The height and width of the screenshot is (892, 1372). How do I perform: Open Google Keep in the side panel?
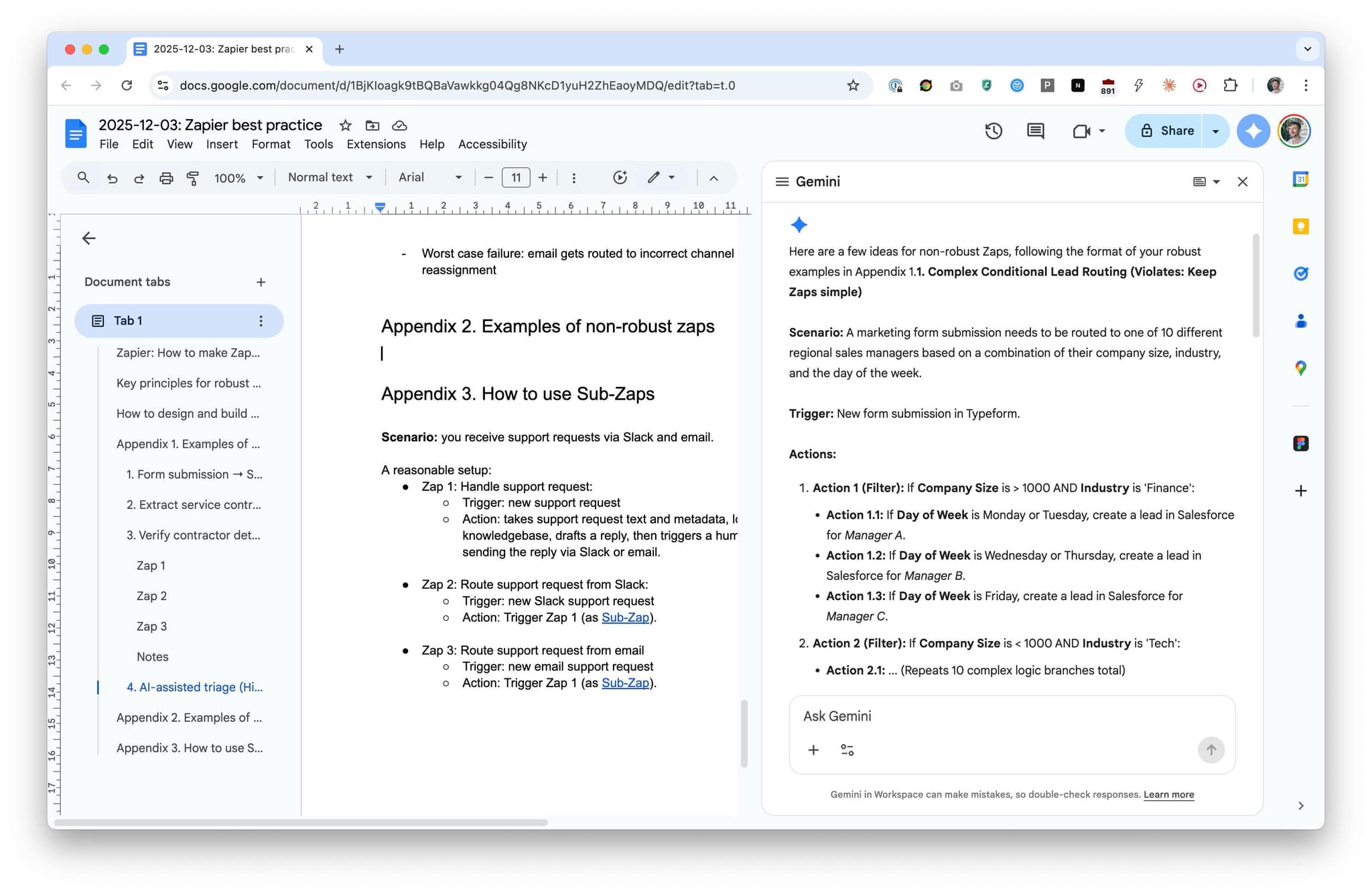point(1300,226)
